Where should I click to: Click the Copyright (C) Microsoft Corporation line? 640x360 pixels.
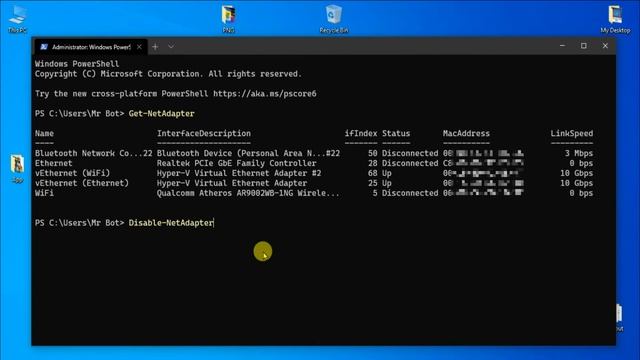coord(168,74)
